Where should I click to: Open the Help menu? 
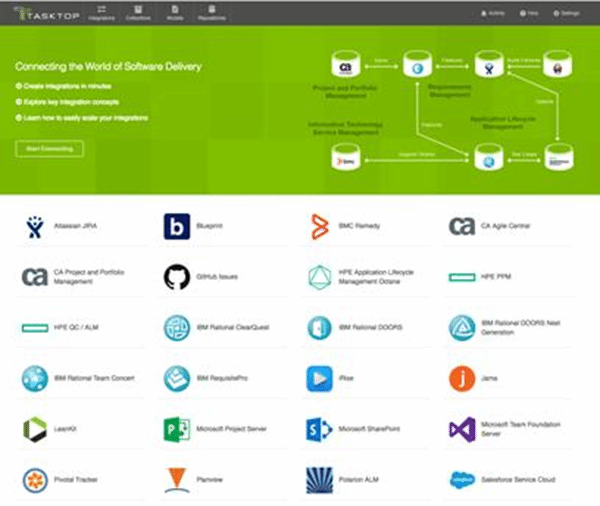pyautogui.click(x=529, y=13)
